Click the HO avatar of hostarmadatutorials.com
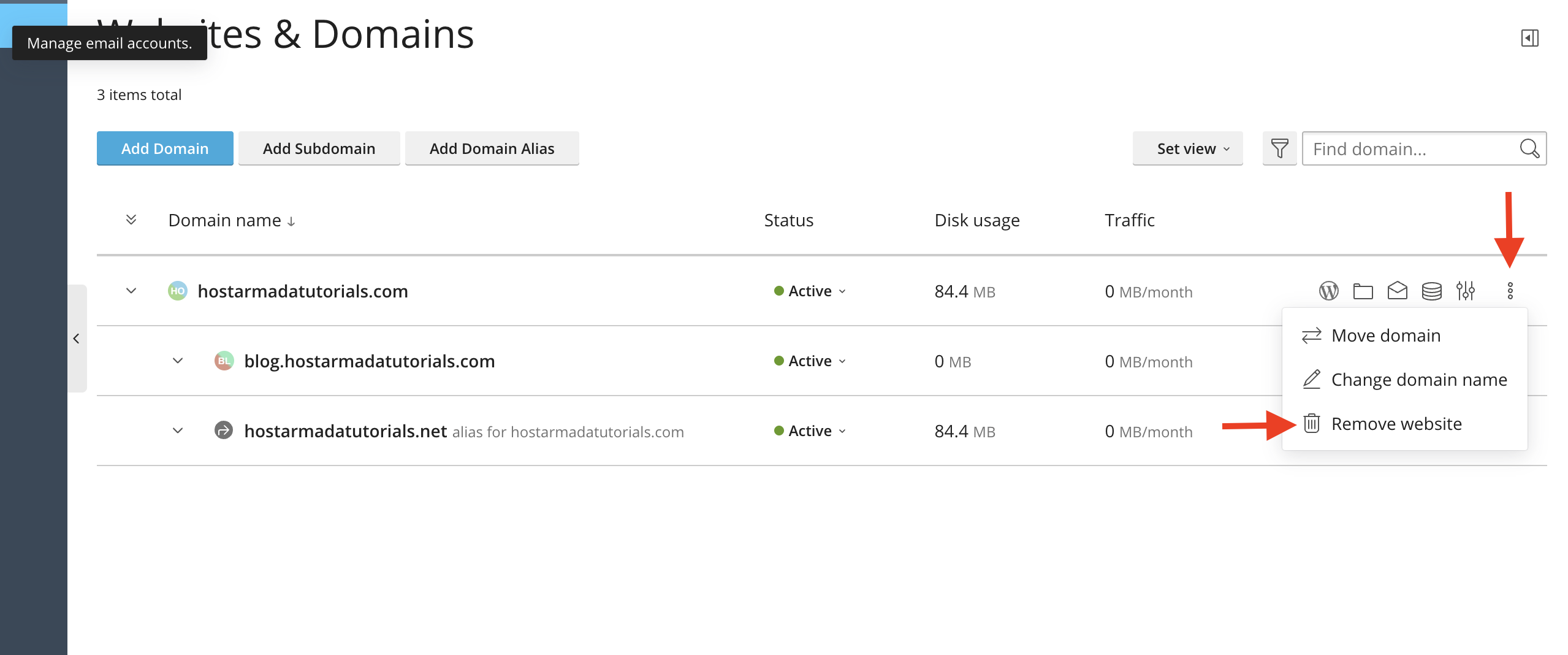The width and height of the screenshot is (1568, 655). click(177, 291)
